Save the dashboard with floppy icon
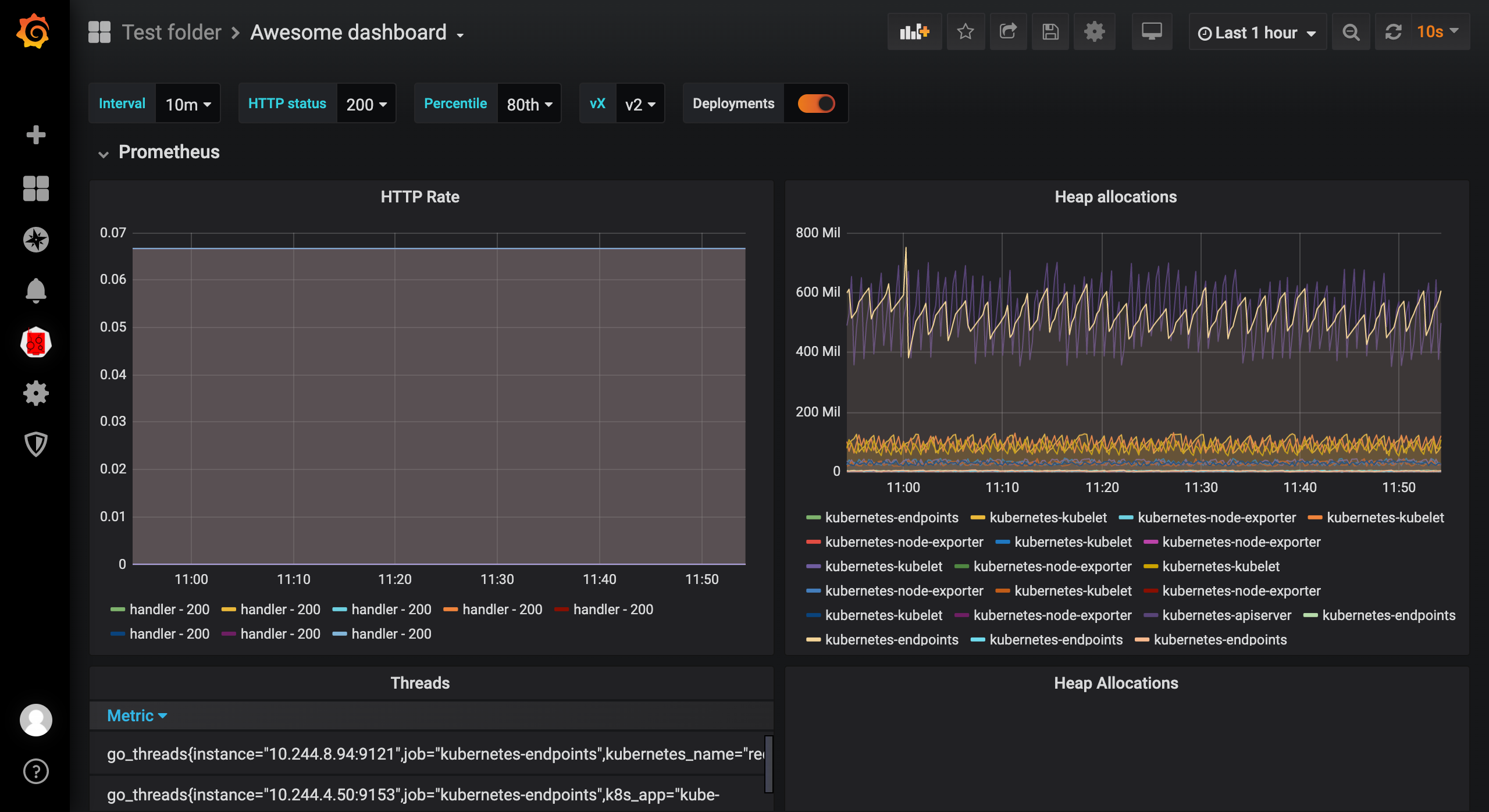1489x812 pixels. pyautogui.click(x=1050, y=31)
